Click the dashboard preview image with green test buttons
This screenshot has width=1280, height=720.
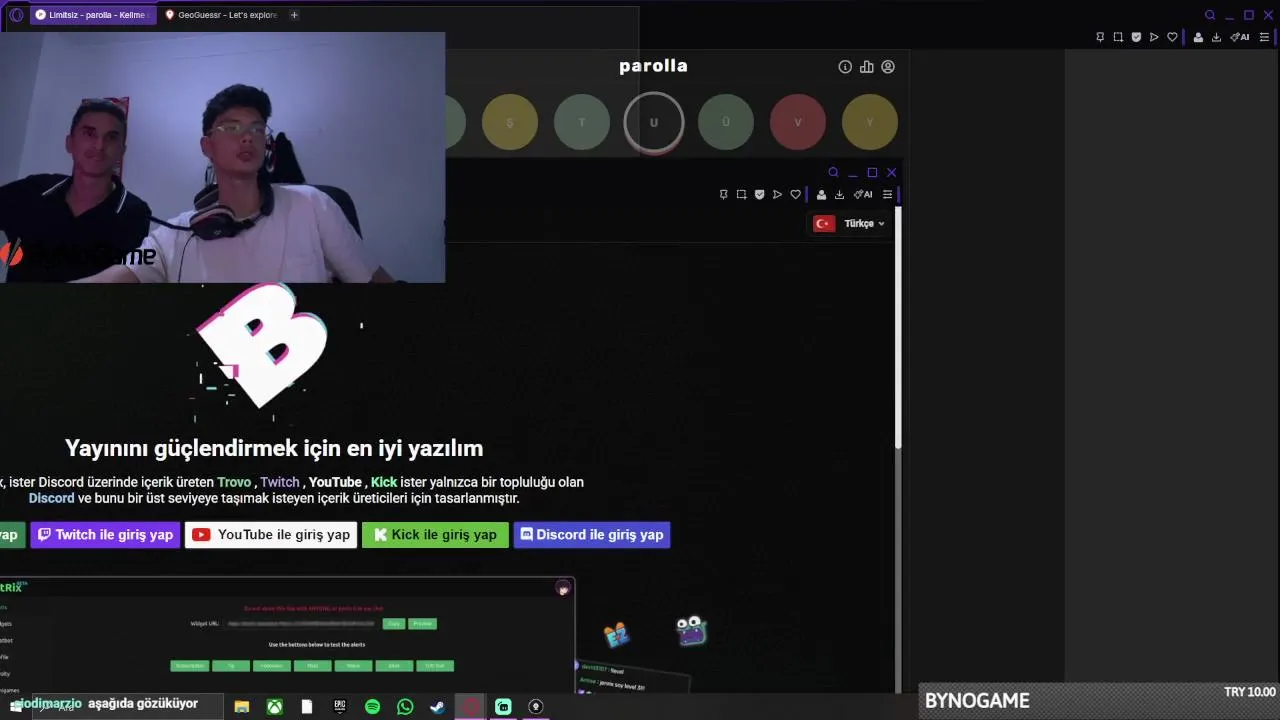287,635
